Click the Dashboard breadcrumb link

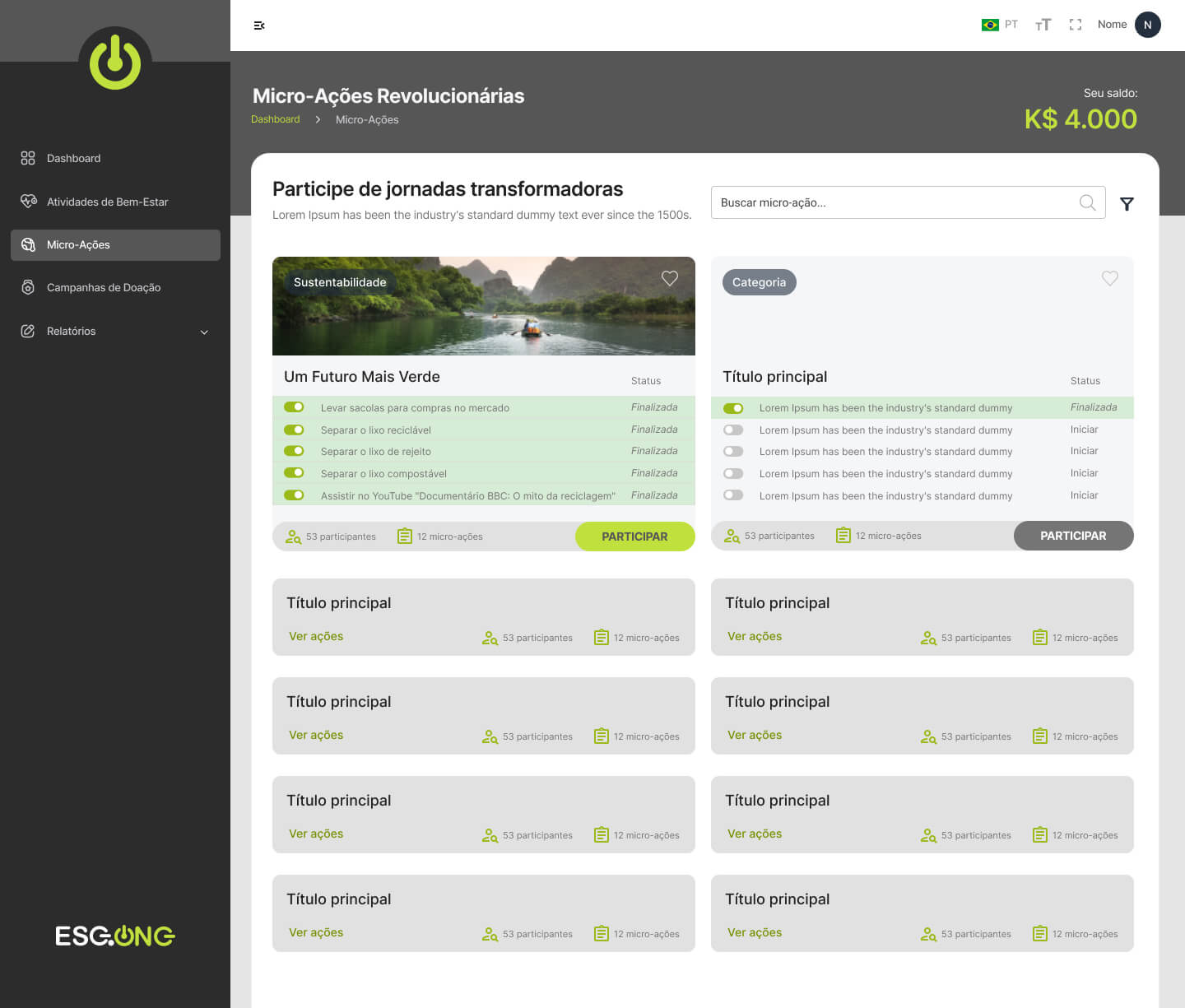(275, 119)
